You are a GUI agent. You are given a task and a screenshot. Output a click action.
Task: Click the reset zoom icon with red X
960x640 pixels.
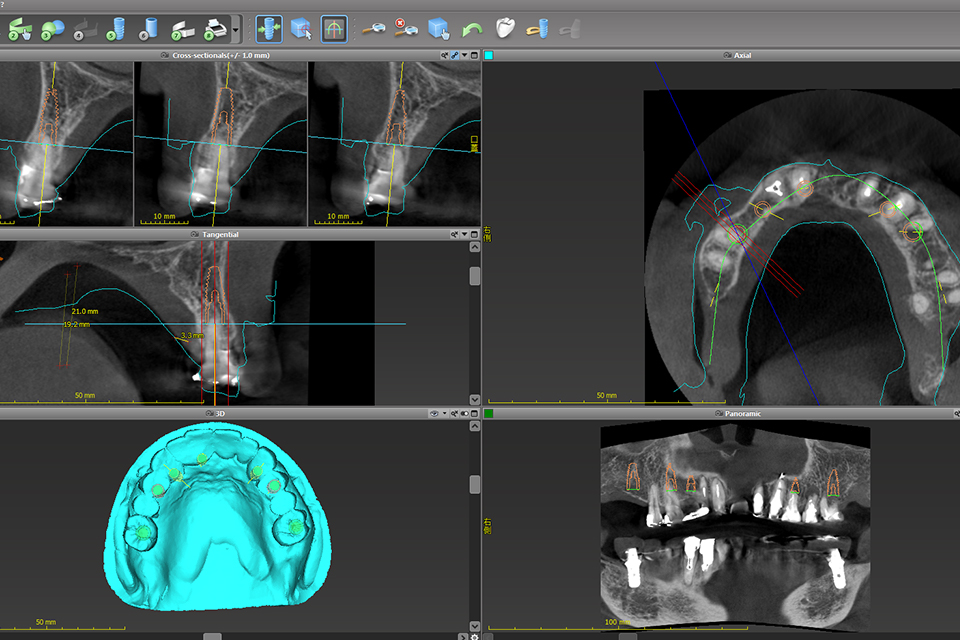tap(405, 28)
